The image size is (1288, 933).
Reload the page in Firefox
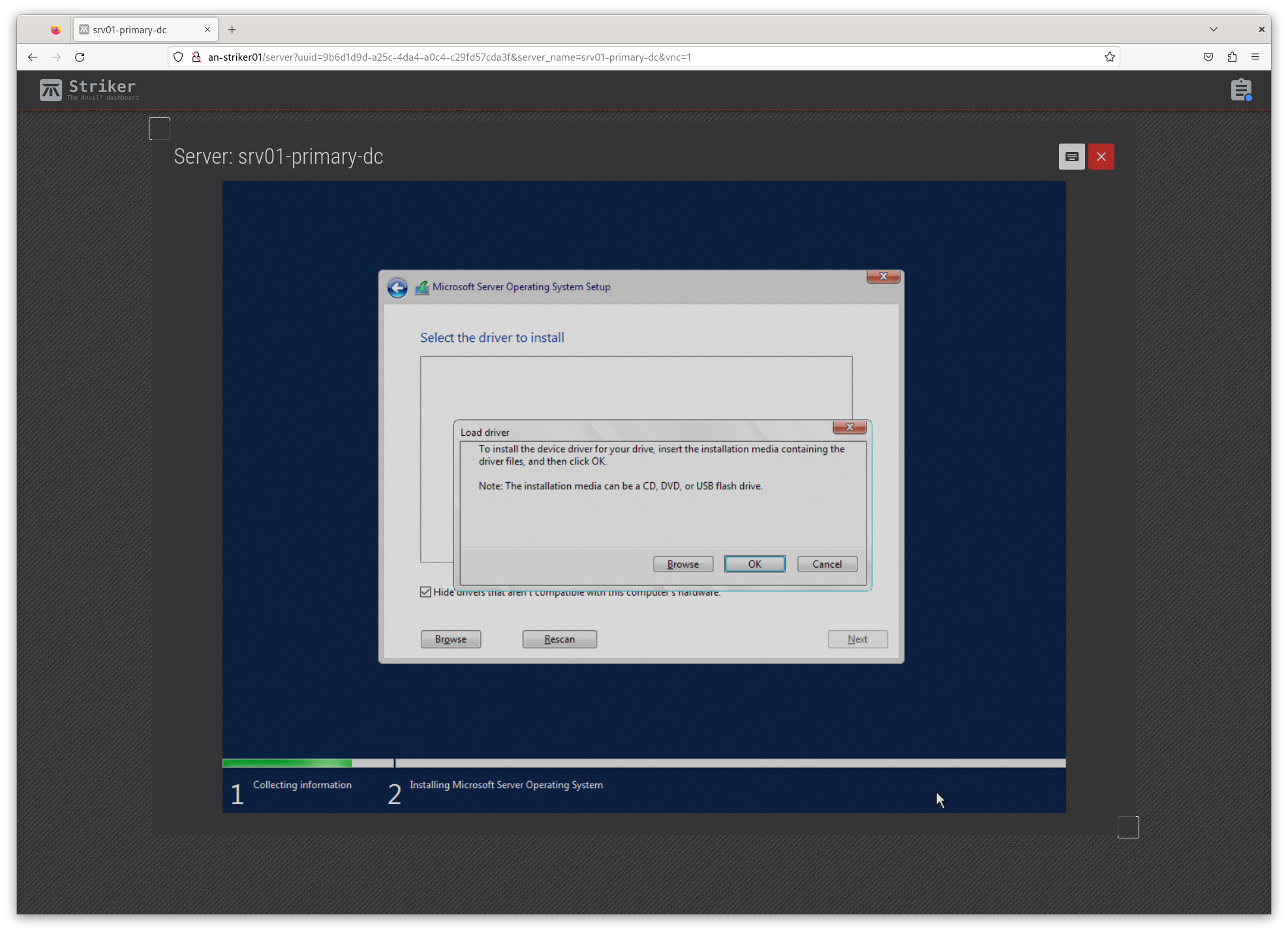(x=80, y=57)
